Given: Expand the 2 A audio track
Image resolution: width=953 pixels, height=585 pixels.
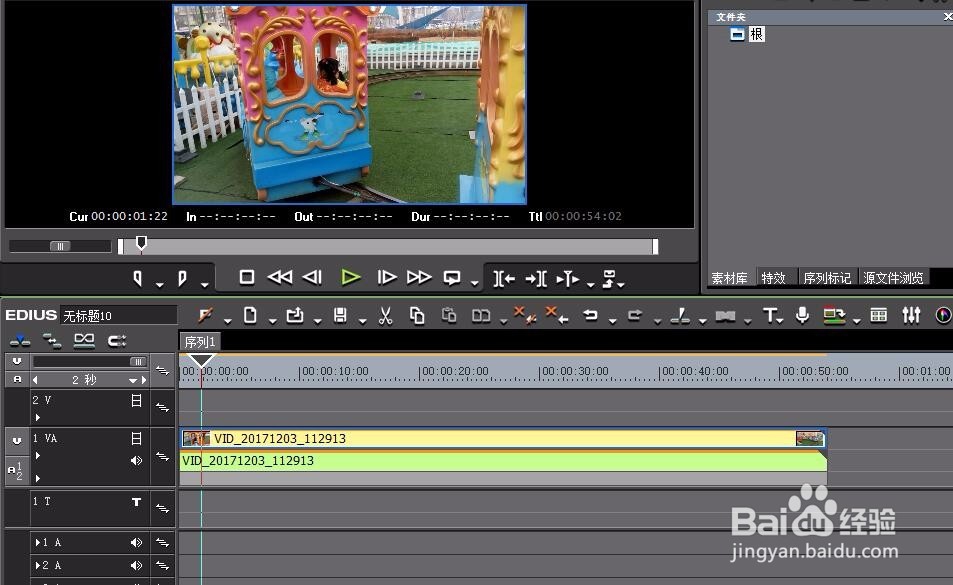Looking at the screenshot, I should [x=38, y=566].
